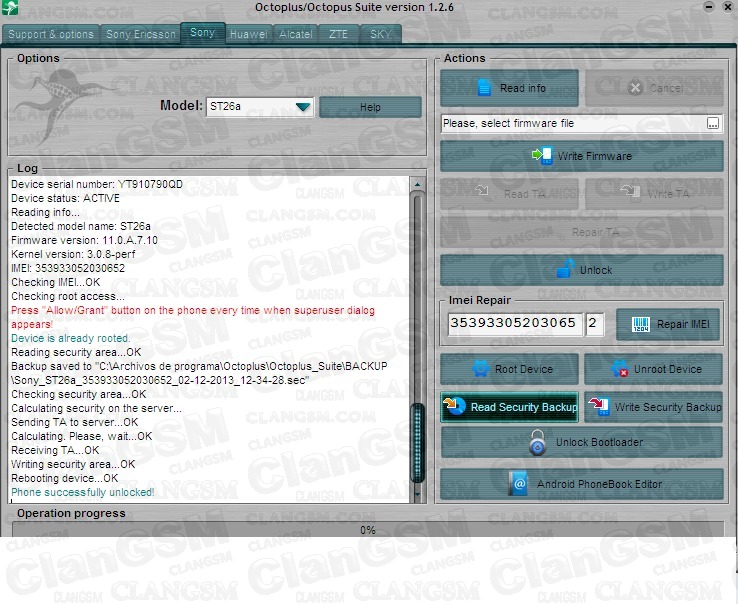
Task: Click the Unroot Device gear icon
Action: (x=619, y=369)
